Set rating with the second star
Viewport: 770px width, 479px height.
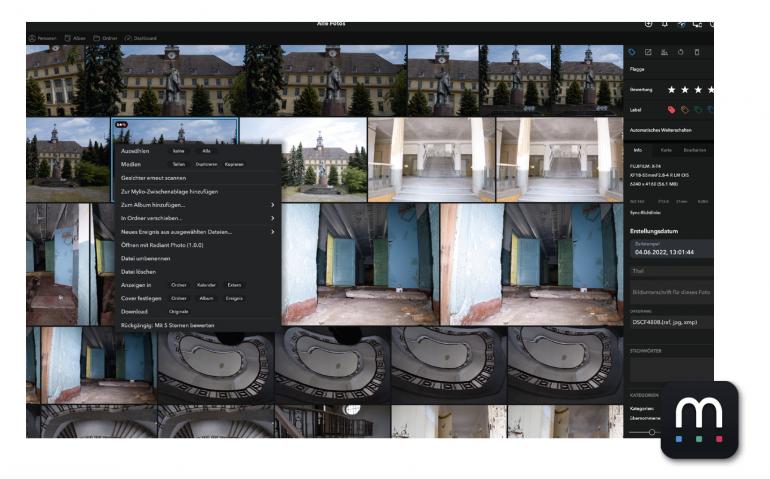point(685,89)
